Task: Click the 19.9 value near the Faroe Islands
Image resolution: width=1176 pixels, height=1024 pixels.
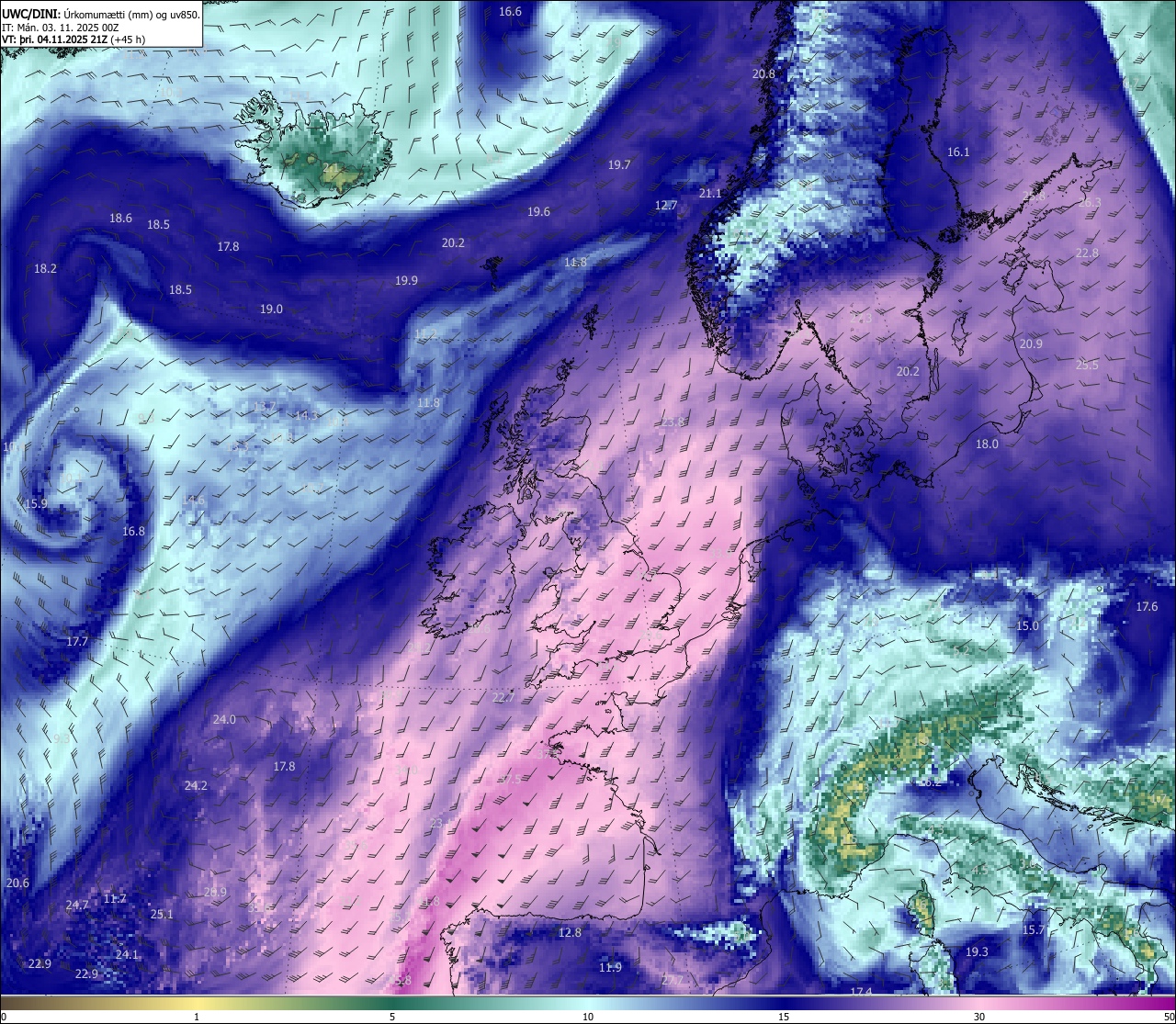Action: tap(406, 280)
